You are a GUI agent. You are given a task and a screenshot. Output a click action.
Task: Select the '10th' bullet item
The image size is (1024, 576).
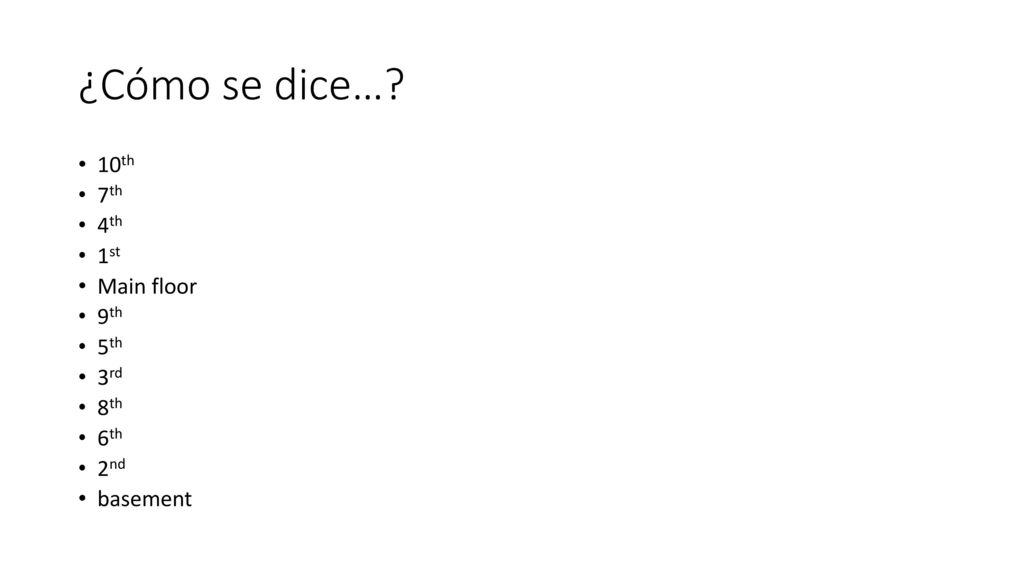(116, 164)
